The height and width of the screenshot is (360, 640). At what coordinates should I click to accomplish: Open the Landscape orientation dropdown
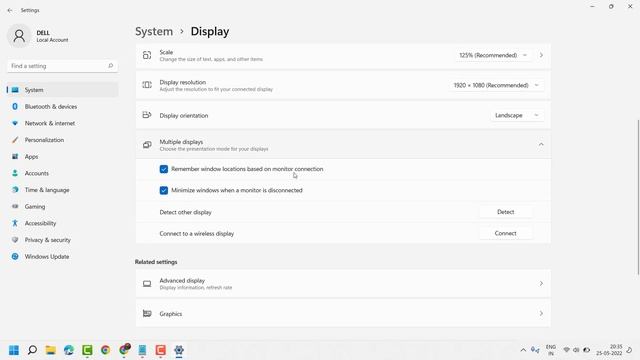(517, 116)
